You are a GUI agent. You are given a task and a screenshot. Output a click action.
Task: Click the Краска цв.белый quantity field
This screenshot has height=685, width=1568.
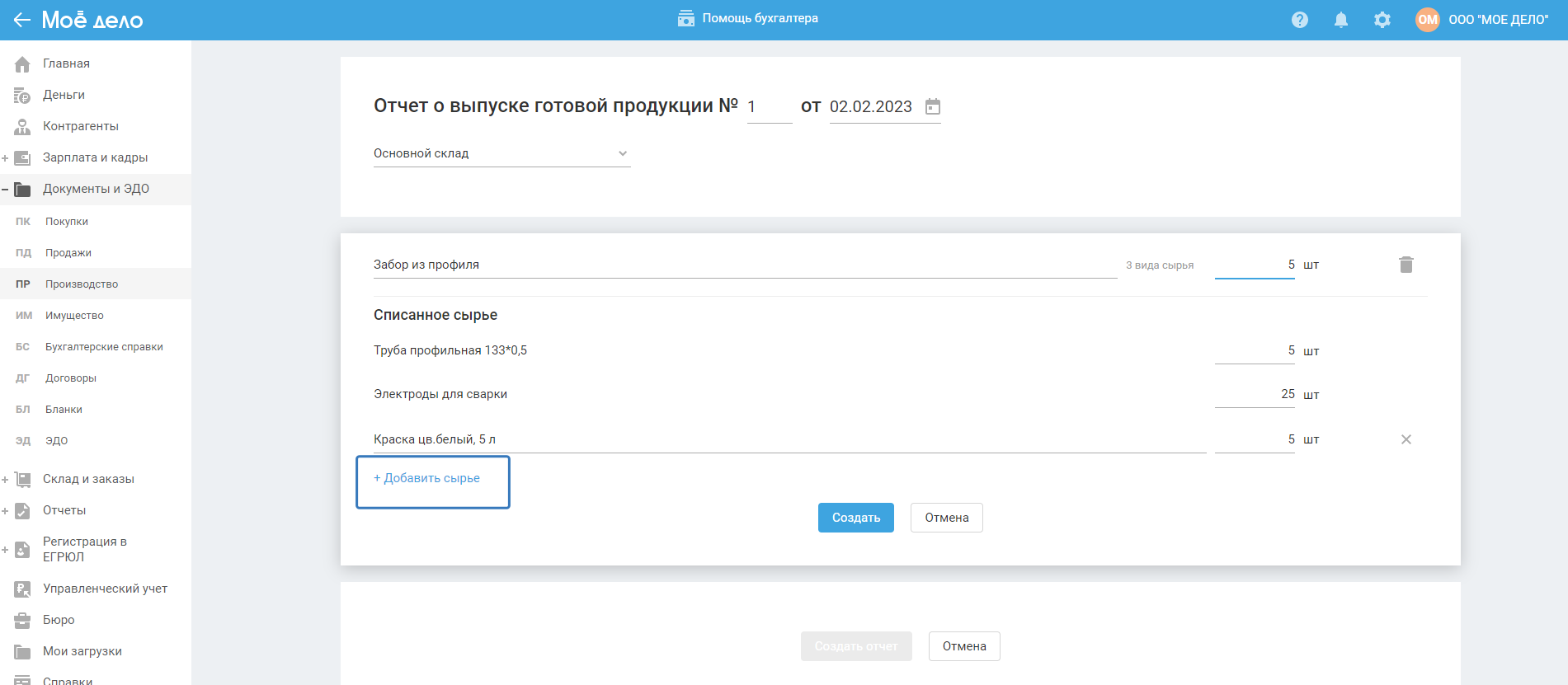tap(1255, 439)
